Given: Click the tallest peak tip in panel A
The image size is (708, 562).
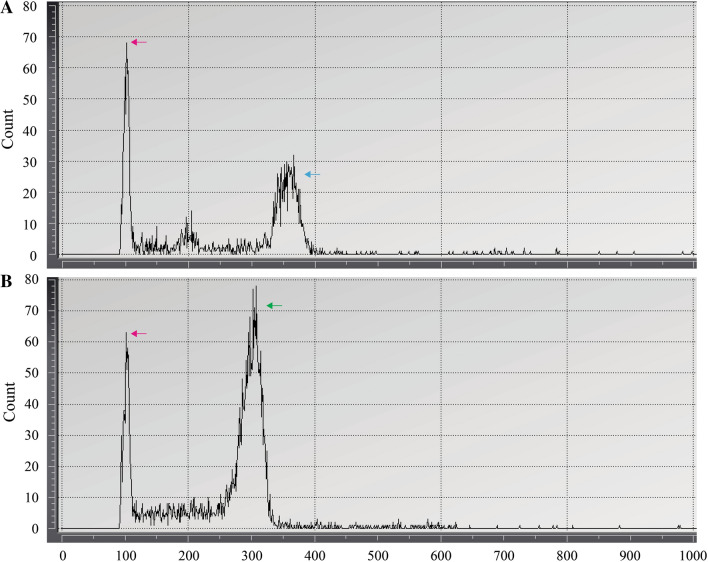Looking at the screenshot, I should [x=128, y=44].
